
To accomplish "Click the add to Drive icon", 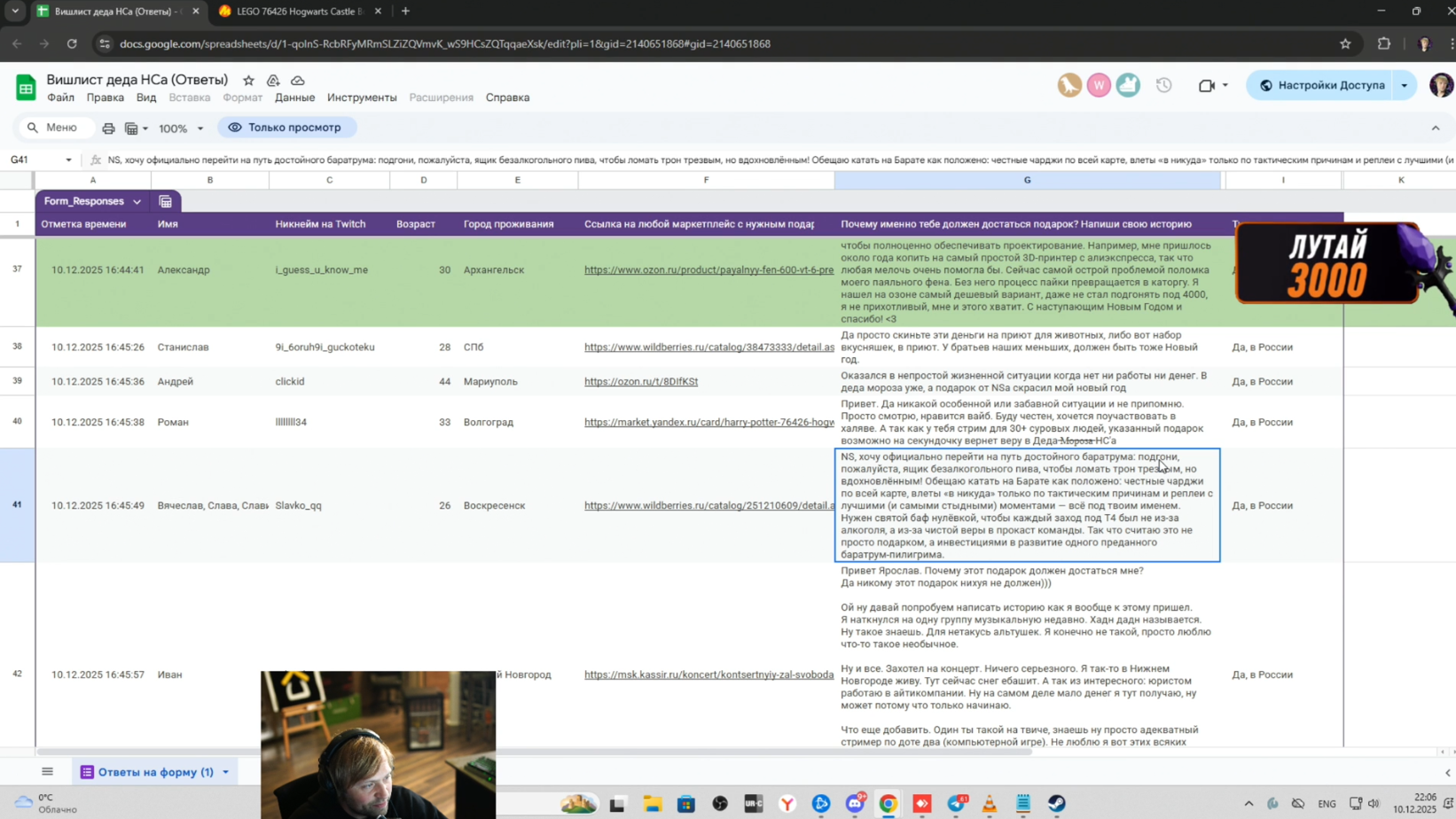I will coord(273,81).
